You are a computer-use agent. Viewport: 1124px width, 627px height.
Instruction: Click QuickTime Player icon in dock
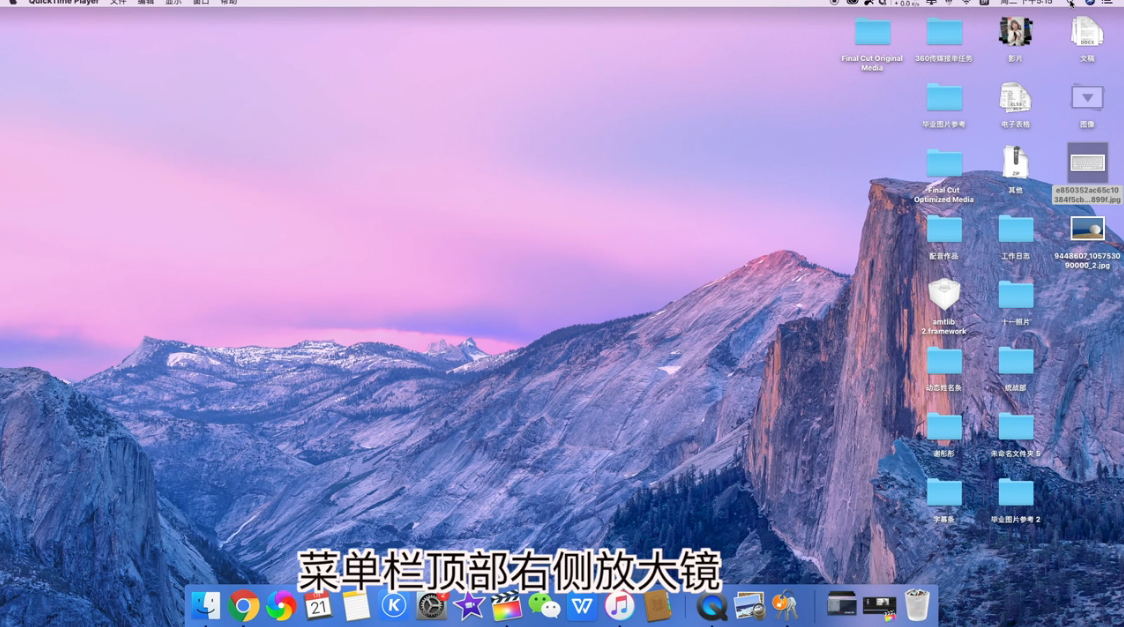click(711, 606)
